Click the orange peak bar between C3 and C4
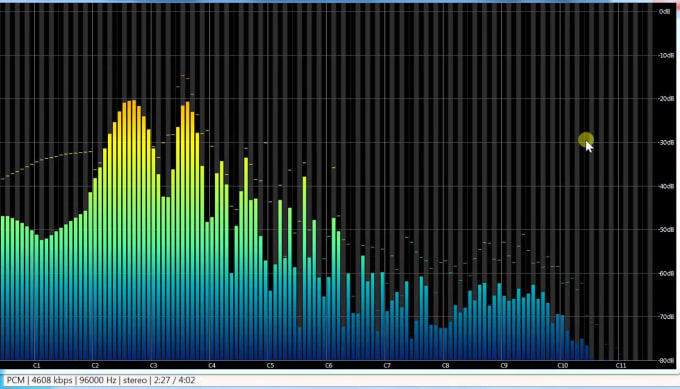 pyautogui.click(x=187, y=231)
